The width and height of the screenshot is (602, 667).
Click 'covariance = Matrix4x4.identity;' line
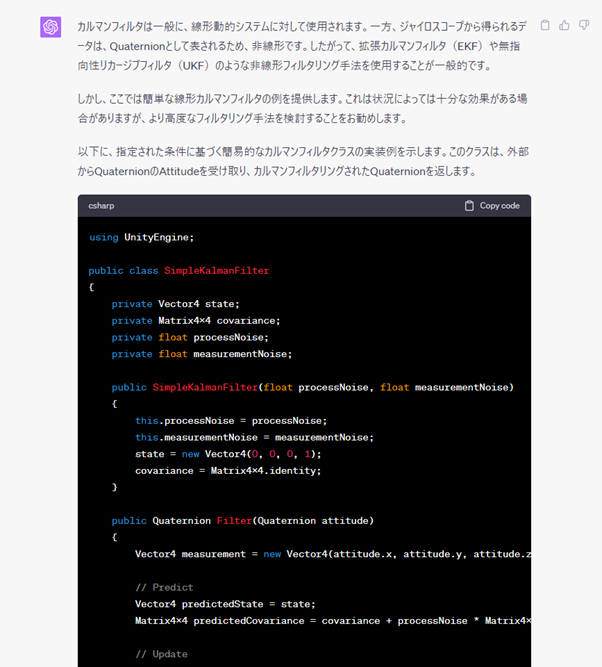[x=228, y=471]
